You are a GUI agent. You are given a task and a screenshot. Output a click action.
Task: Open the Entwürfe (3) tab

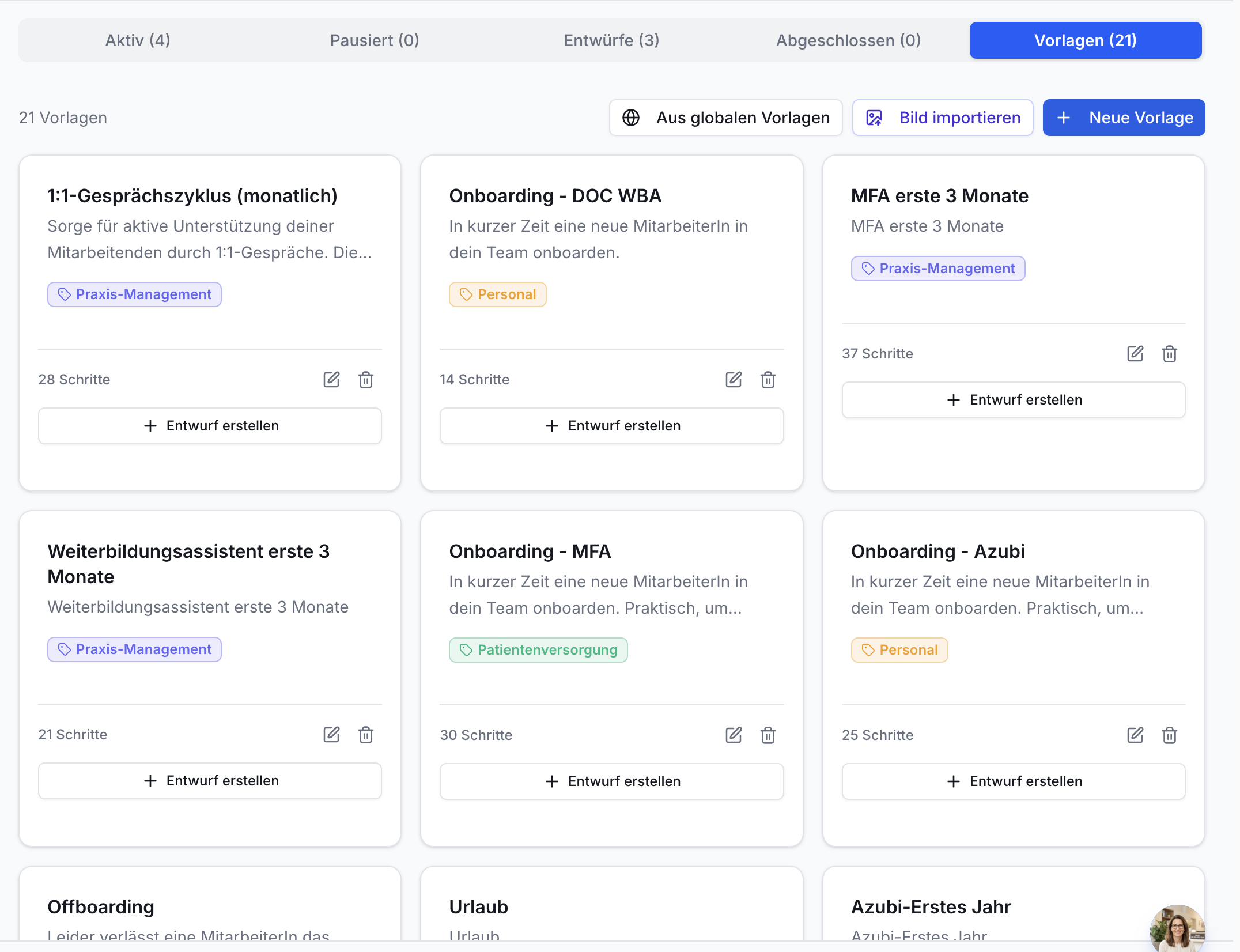click(x=611, y=40)
